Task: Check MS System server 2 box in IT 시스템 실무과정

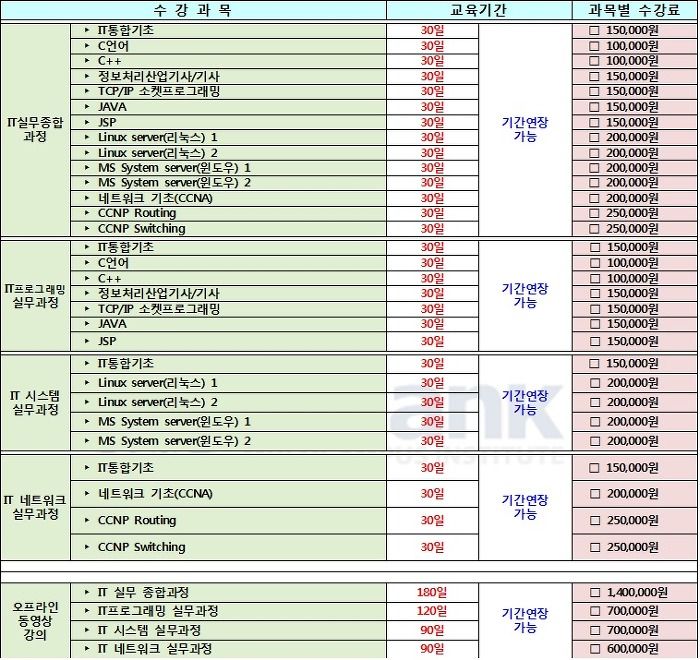Action: [x=595, y=441]
